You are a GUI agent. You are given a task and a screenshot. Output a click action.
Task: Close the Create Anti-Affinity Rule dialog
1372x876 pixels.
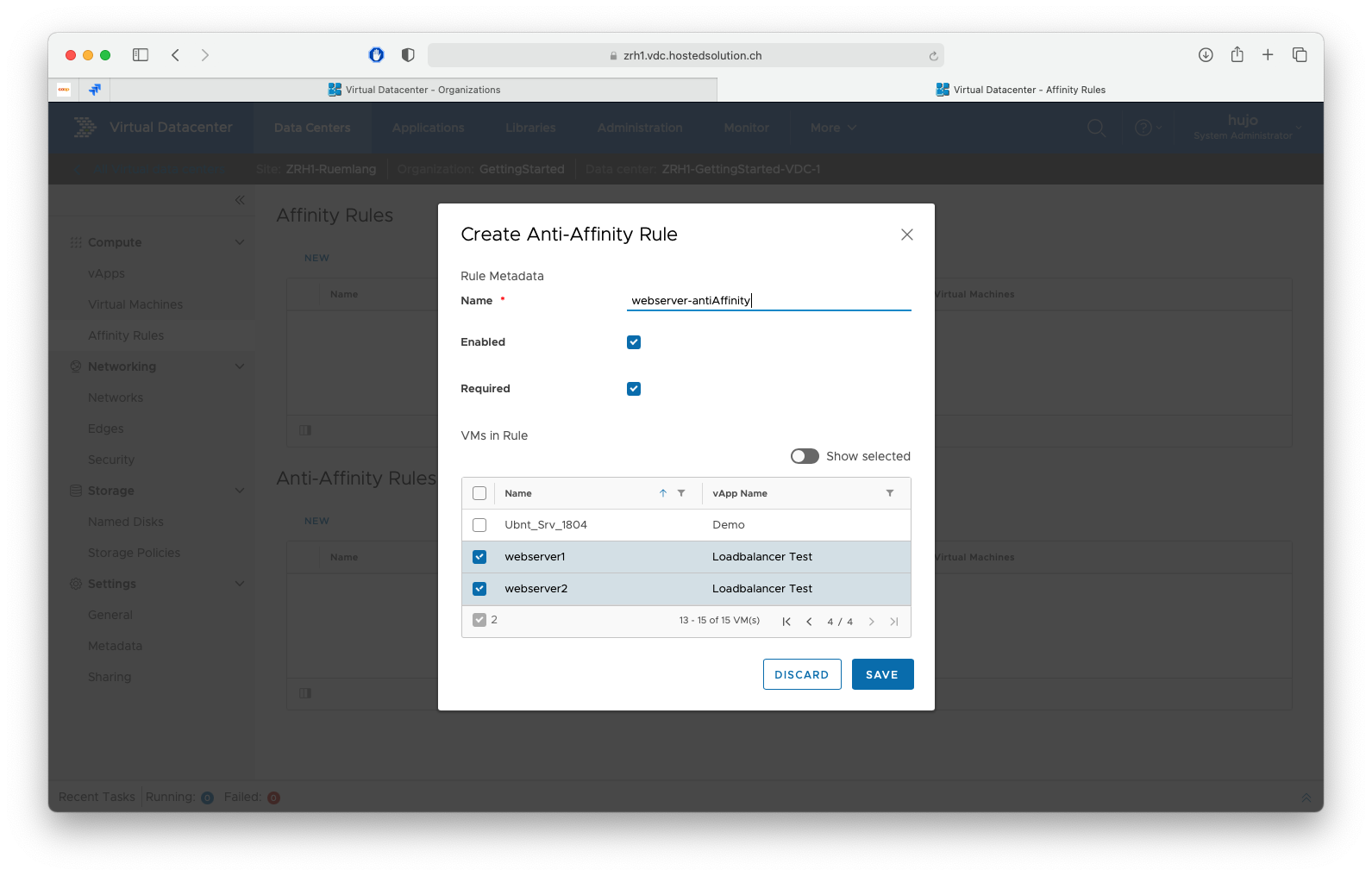(907, 235)
